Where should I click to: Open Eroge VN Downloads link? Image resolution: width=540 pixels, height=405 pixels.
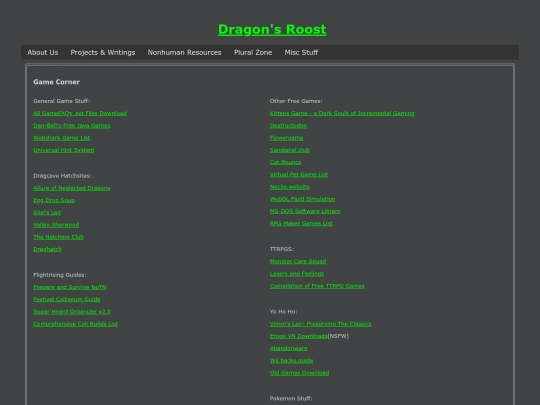pos(299,336)
